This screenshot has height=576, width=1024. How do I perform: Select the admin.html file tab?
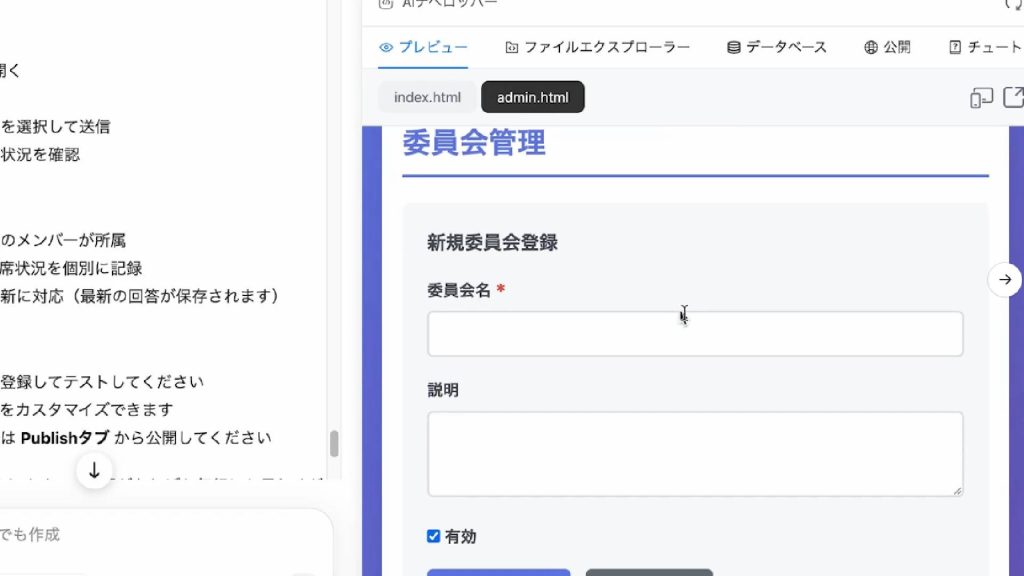[532, 97]
